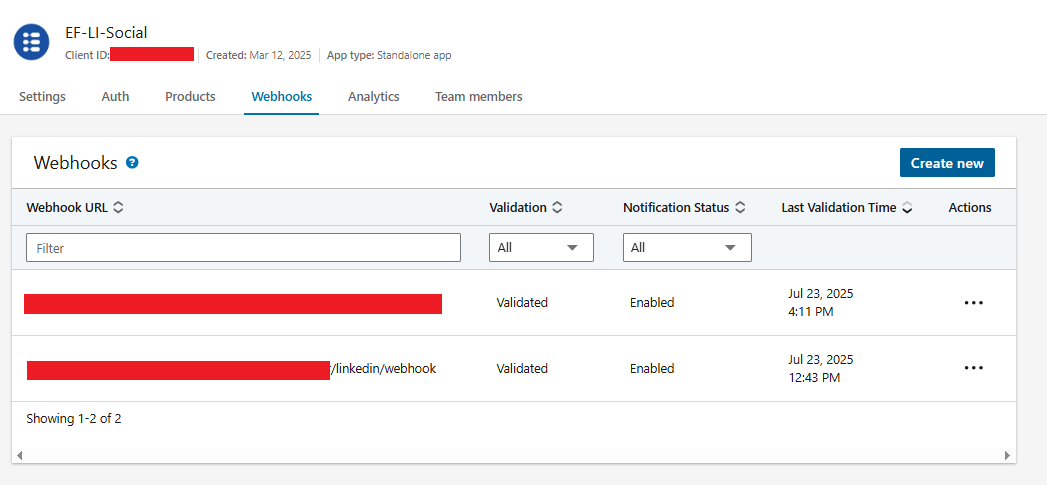This screenshot has height=485, width=1047.
Task: Open actions menu for the 4:11 PM webhook
Action: pyautogui.click(x=973, y=302)
